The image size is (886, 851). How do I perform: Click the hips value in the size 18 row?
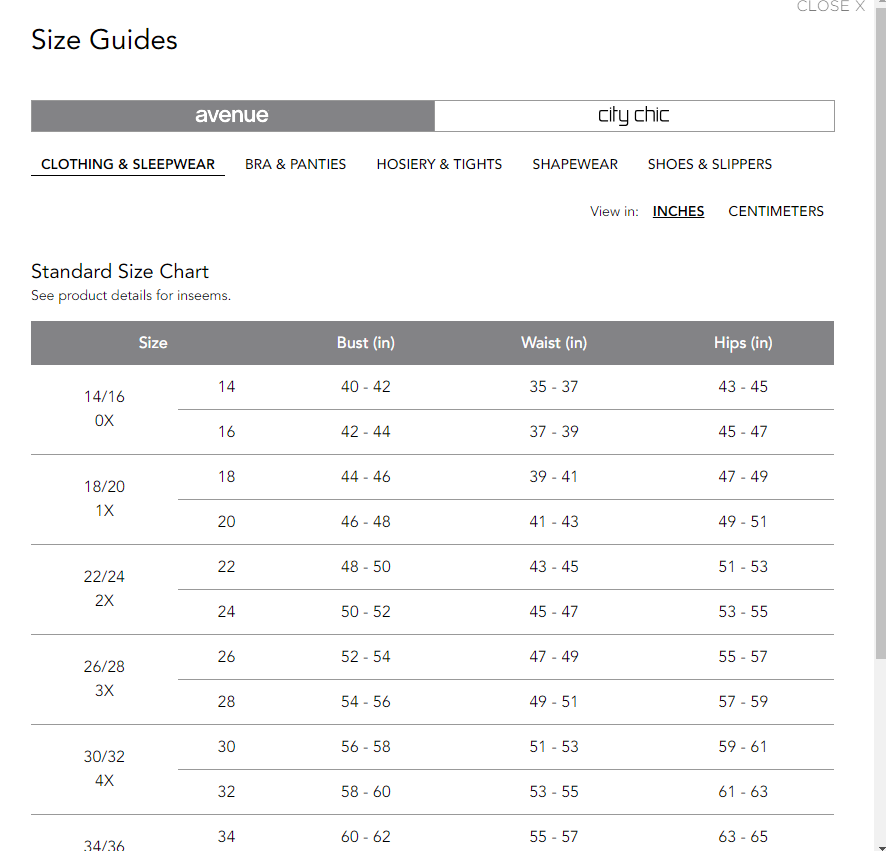pyautogui.click(x=743, y=477)
